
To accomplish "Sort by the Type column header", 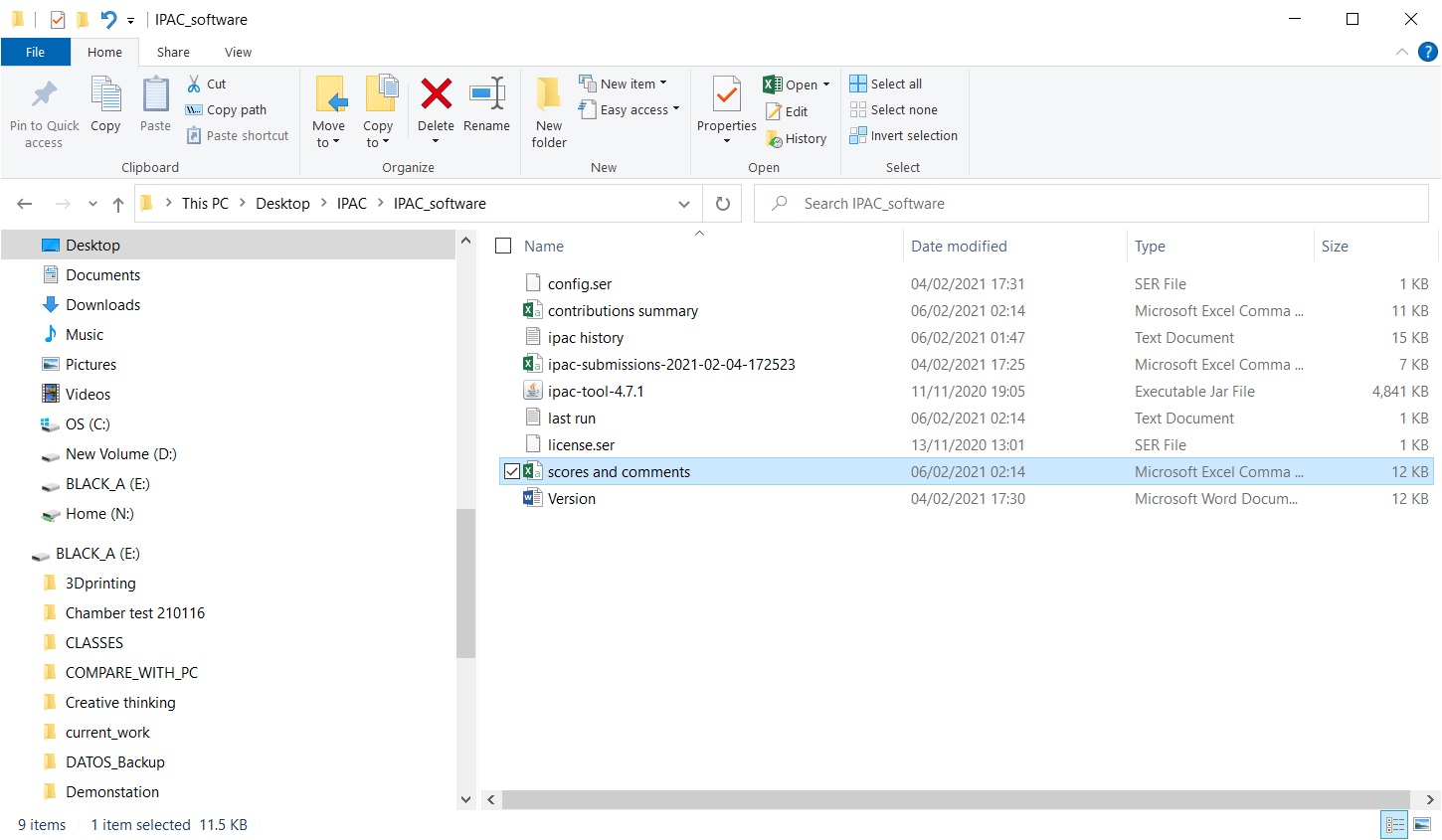I will tap(1150, 247).
